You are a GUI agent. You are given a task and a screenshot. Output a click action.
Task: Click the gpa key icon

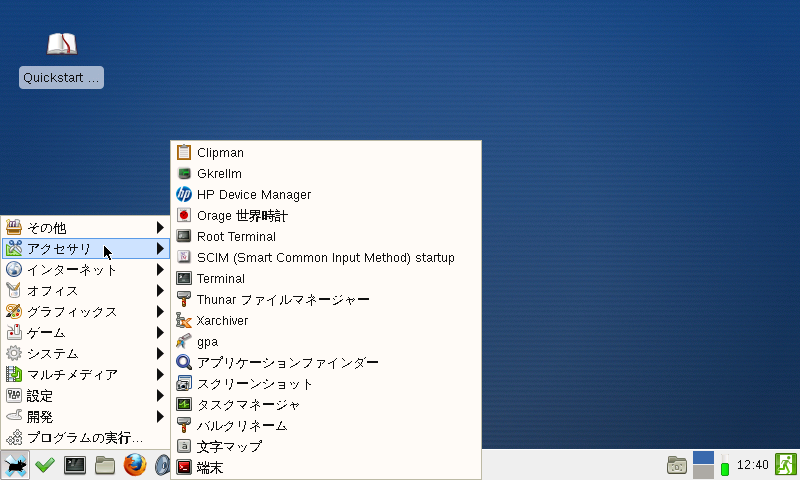184,341
